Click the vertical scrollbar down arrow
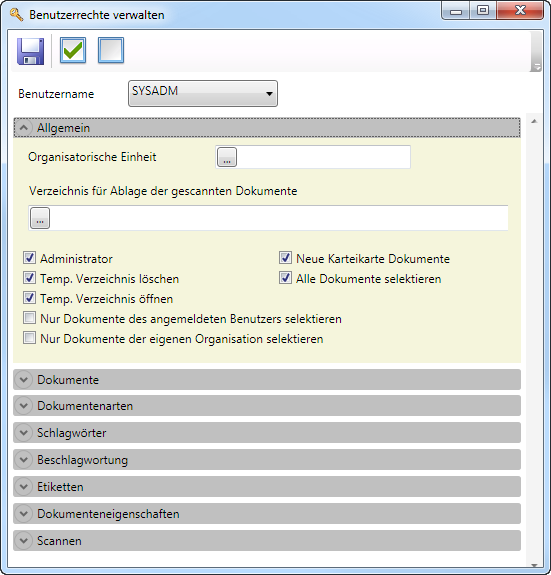551x575 pixels. (534, 565)
